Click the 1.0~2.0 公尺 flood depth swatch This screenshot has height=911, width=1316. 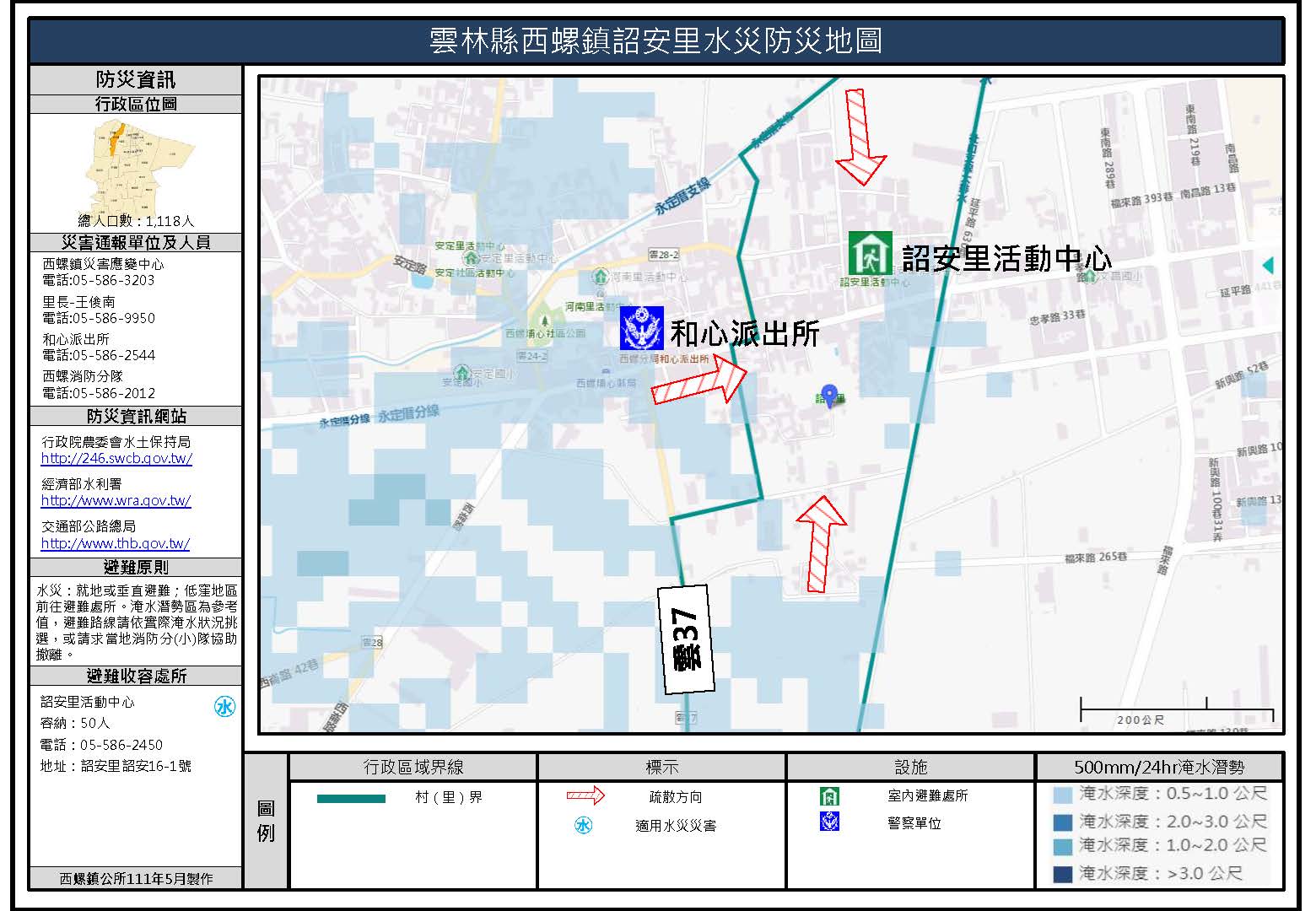pos(1064,846)
